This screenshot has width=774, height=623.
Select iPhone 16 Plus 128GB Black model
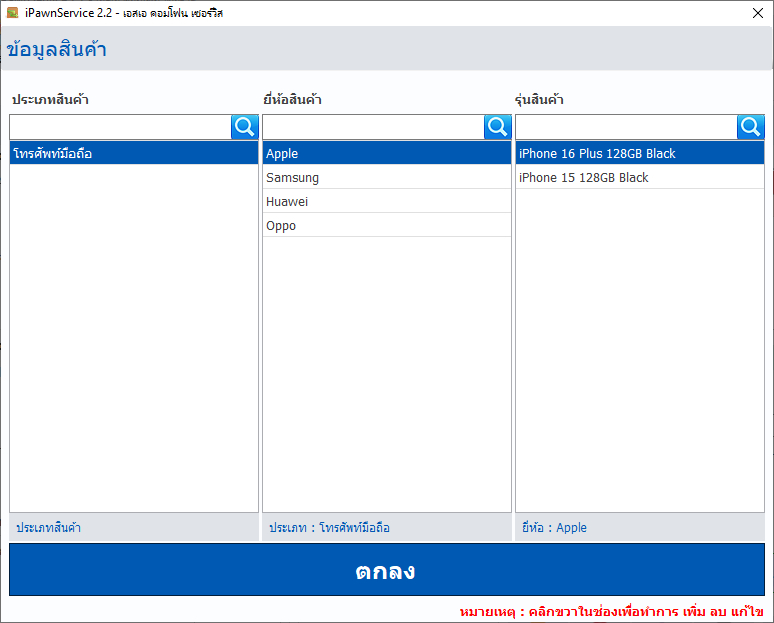[640, 153]
